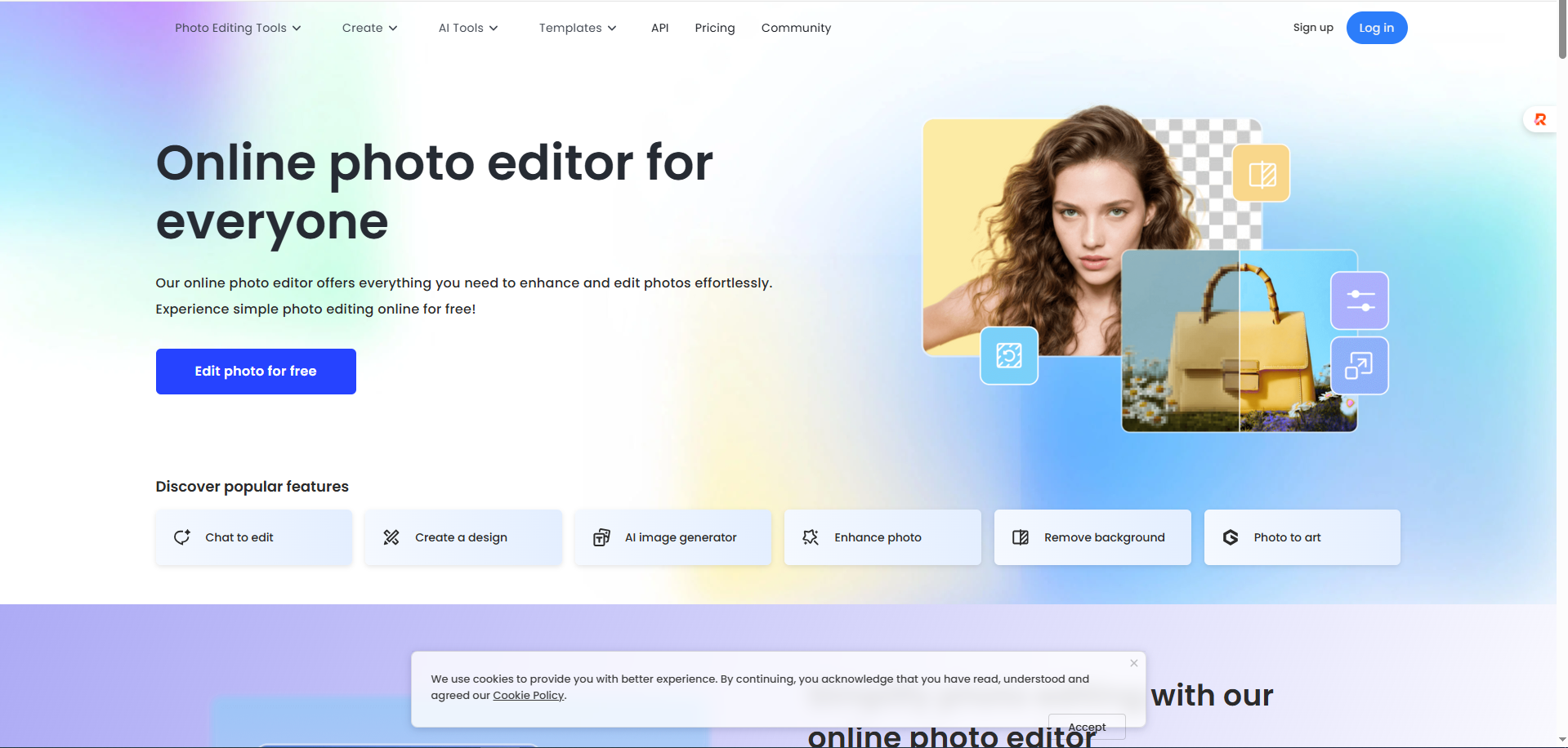Open the Enhance photo card
Viewport: 1568px width, 748px height.
[x=882, y=537]
